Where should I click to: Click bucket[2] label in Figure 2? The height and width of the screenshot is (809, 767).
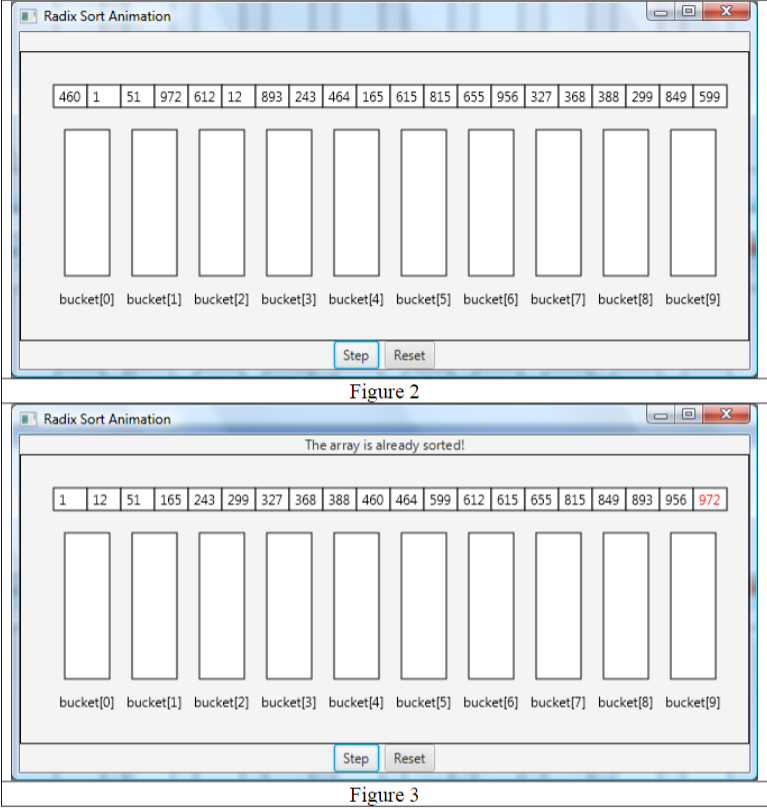point(221,299)
